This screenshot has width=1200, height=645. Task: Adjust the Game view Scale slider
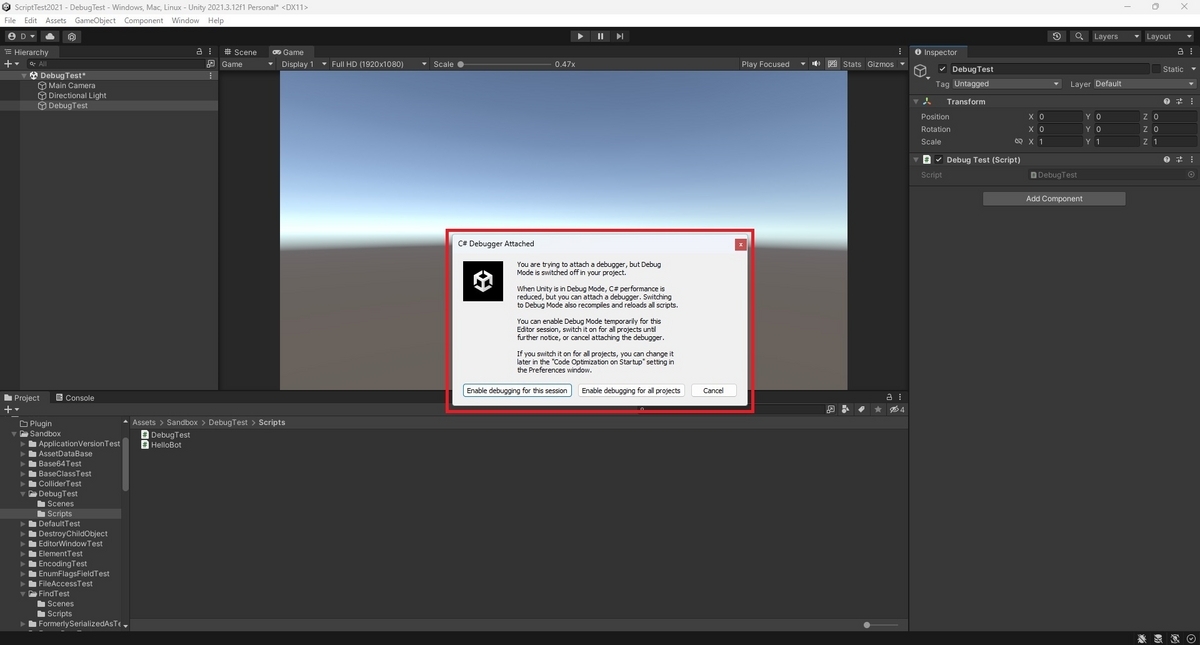(x=505, y=64)
